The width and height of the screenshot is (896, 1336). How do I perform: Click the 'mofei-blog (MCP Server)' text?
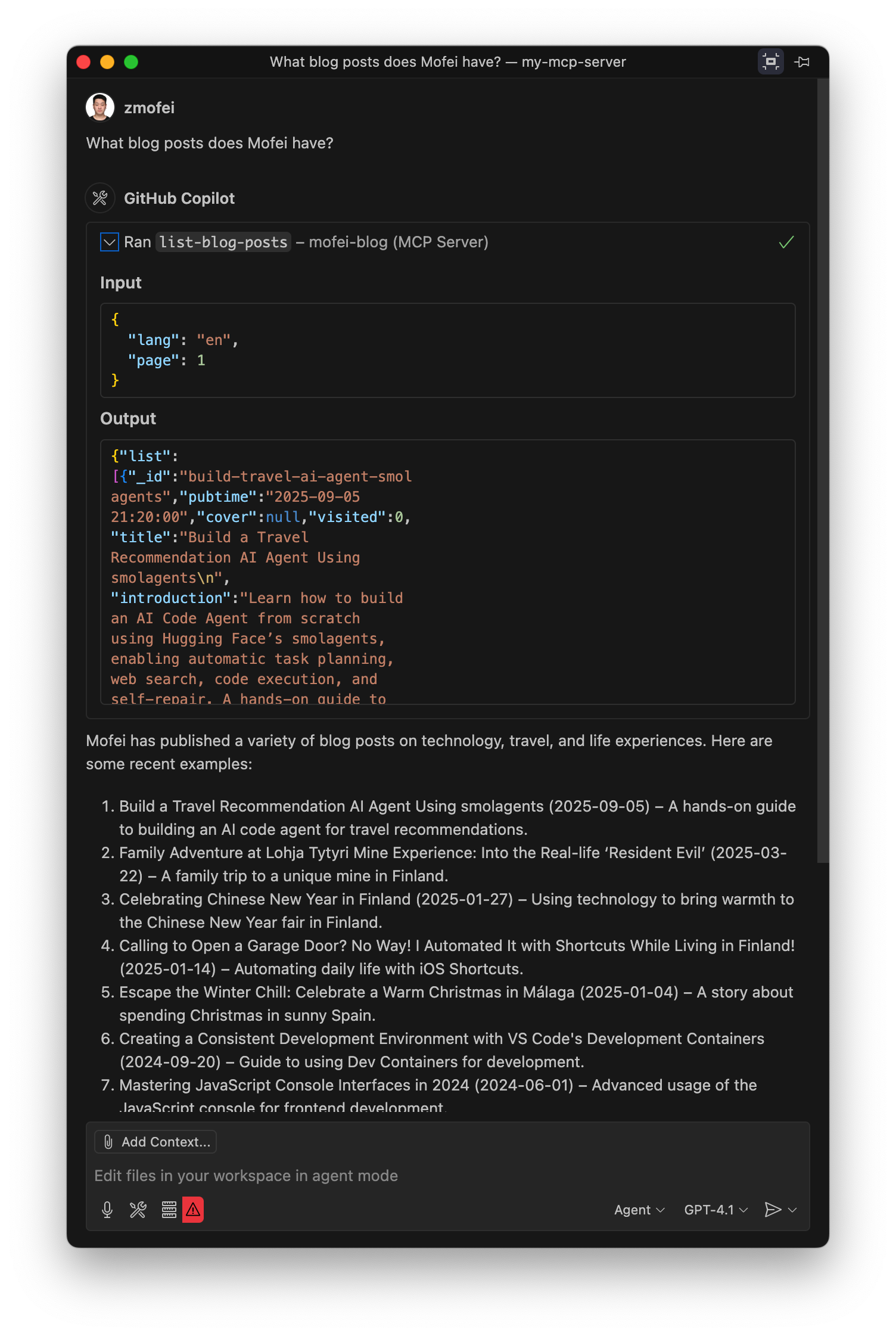(399, 242)
